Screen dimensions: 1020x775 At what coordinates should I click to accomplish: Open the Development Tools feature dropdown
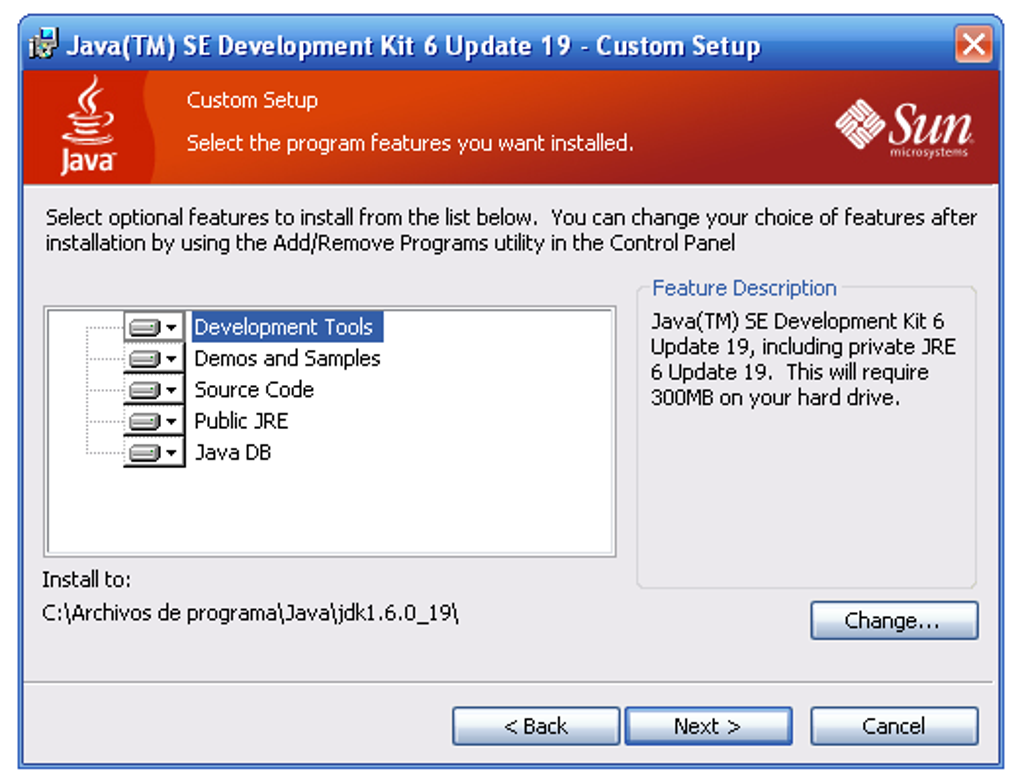tap(172, 326)
